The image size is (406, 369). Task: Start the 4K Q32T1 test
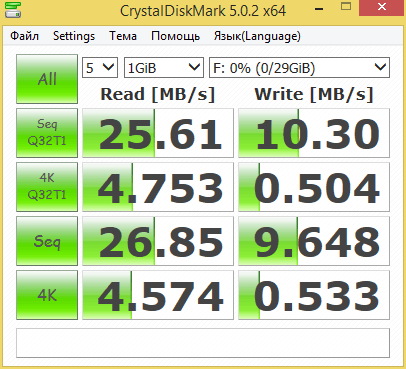[x=47, y=187]
